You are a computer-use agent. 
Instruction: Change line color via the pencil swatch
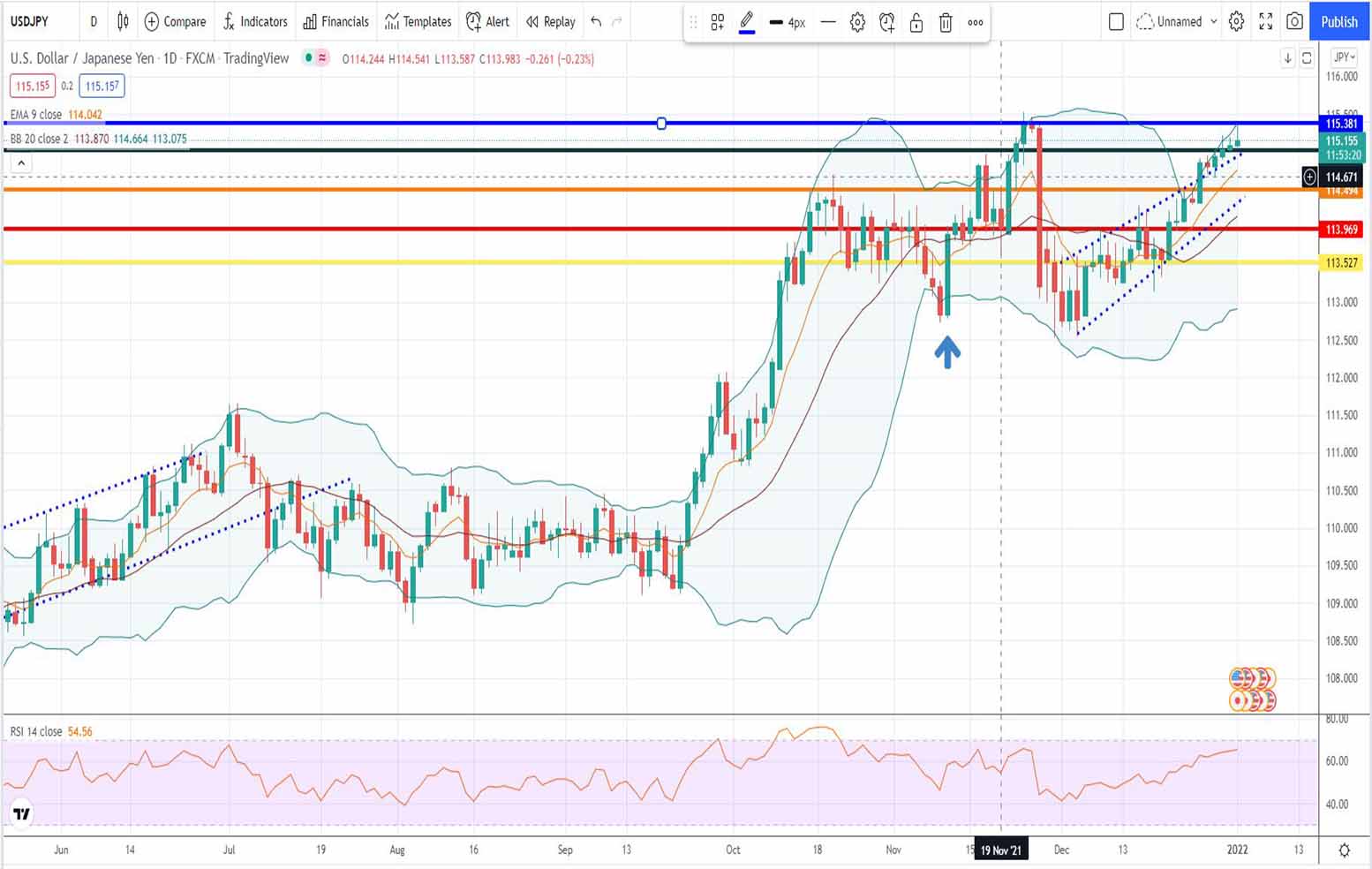[x=747, y=23]
